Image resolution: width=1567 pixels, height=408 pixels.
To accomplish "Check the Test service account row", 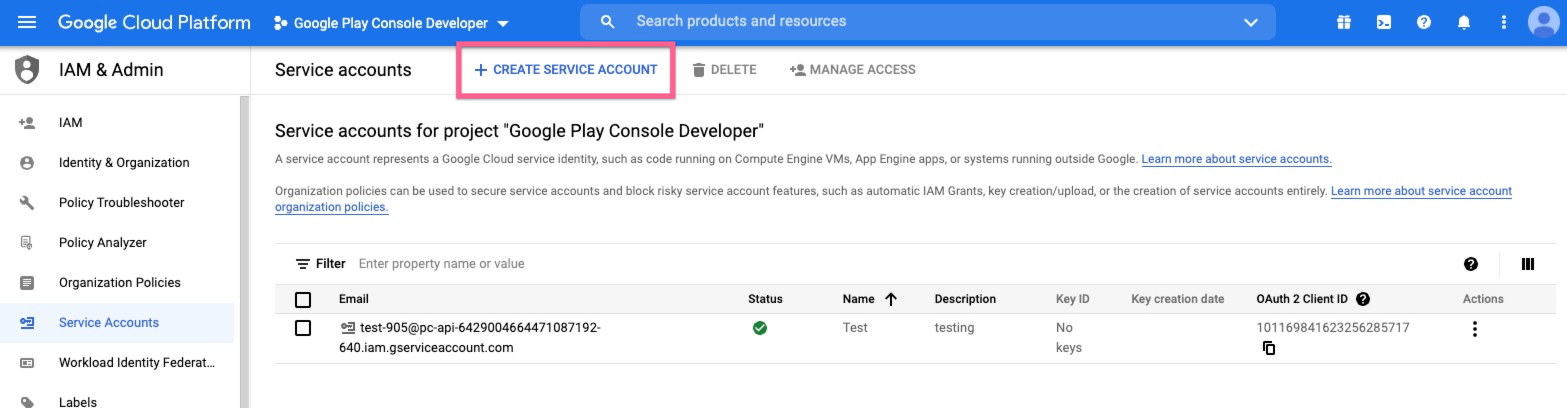I will tap(303, 328).
